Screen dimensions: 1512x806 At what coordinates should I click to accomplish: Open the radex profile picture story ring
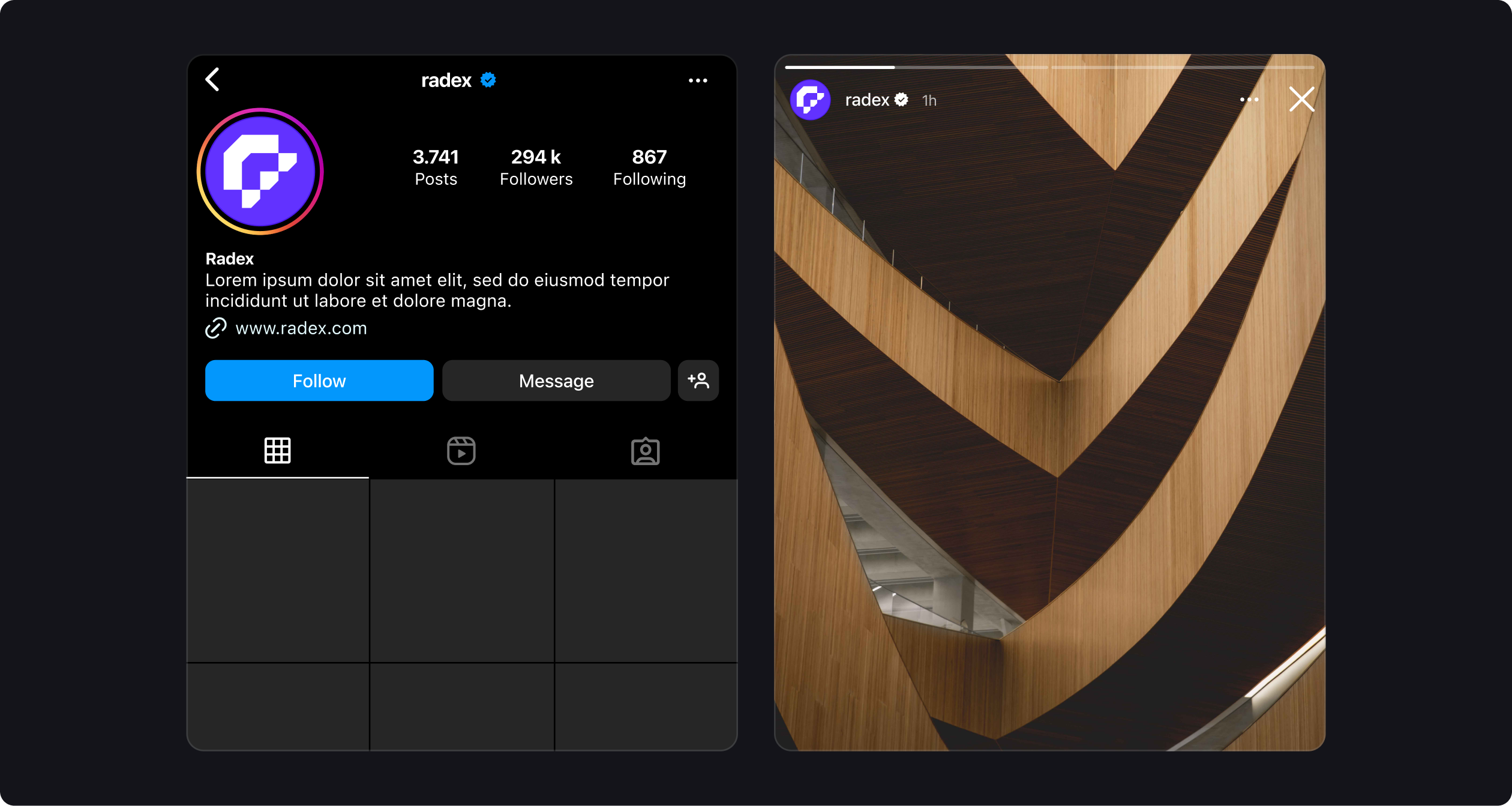(260, 172)
